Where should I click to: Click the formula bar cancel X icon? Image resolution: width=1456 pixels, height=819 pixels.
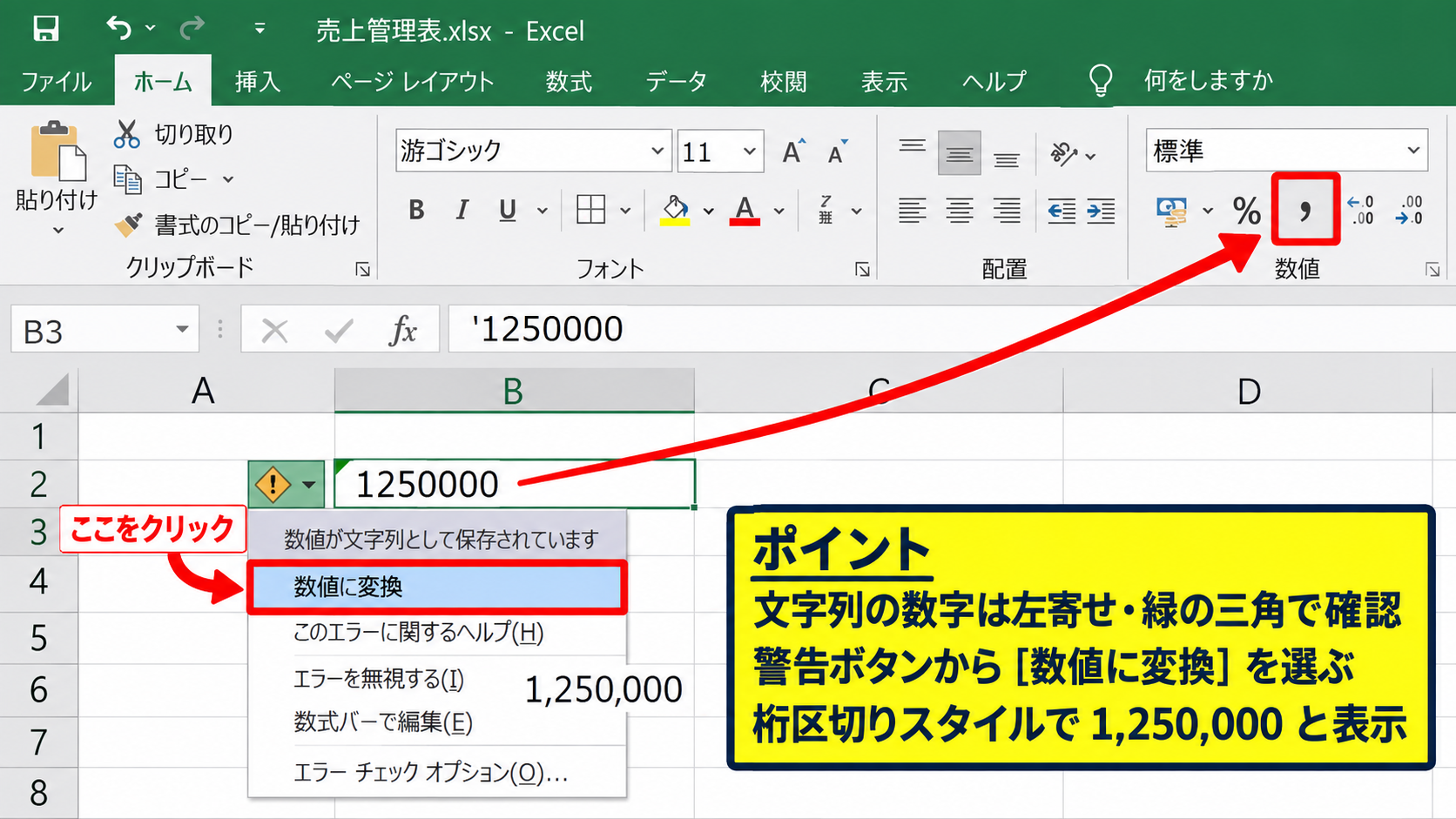[x=274, y=331]
